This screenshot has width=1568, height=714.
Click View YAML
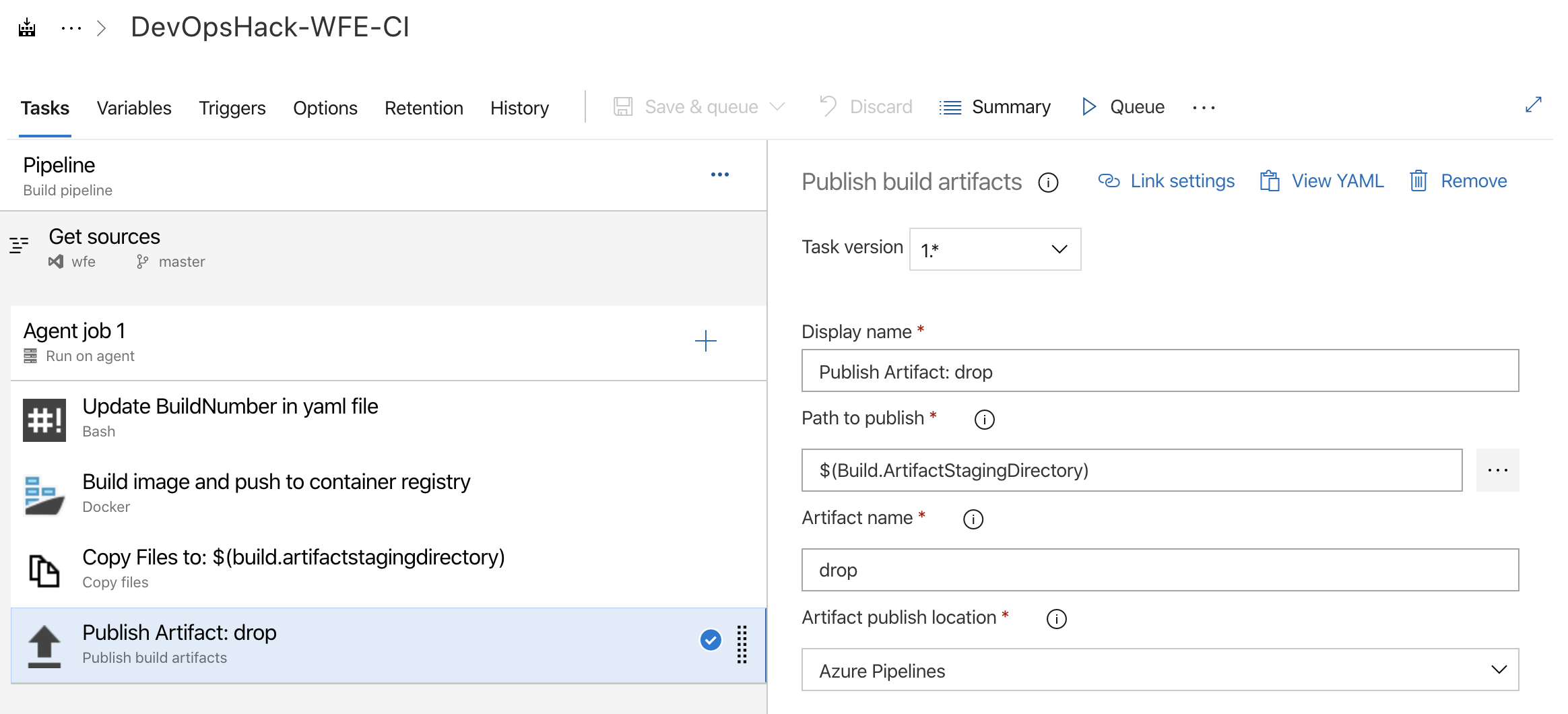pyautogui.click(x=1321, y=181)
